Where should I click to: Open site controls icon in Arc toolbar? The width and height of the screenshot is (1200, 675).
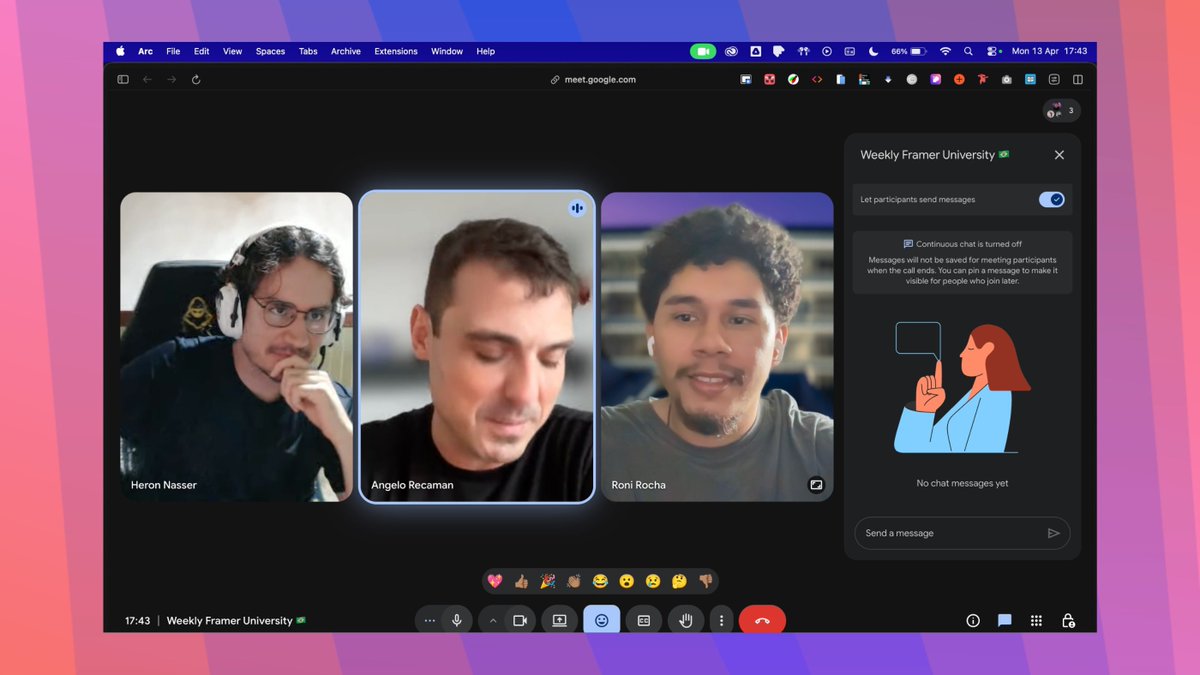(x=1054, y=80)
